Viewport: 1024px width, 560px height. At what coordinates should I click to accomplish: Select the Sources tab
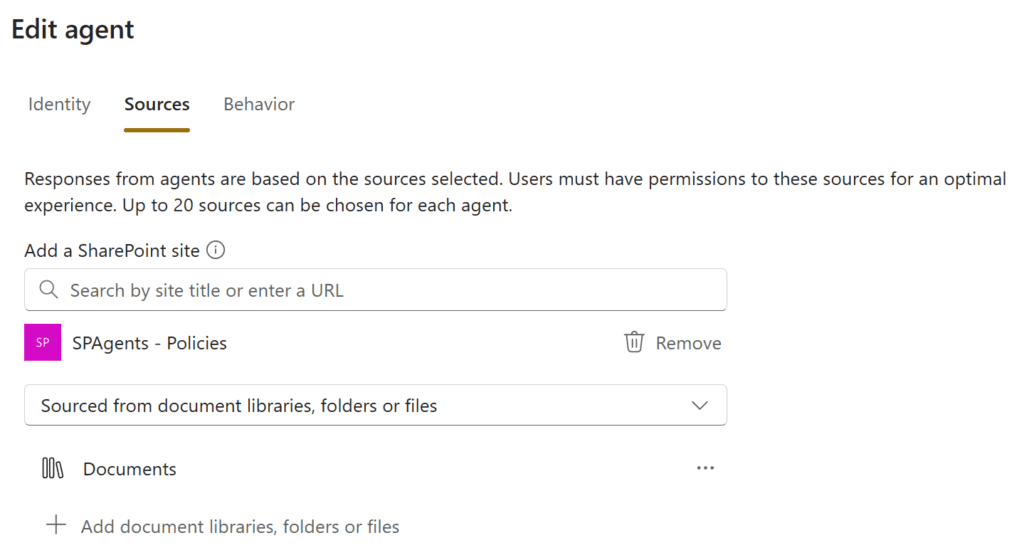[157, 104]
